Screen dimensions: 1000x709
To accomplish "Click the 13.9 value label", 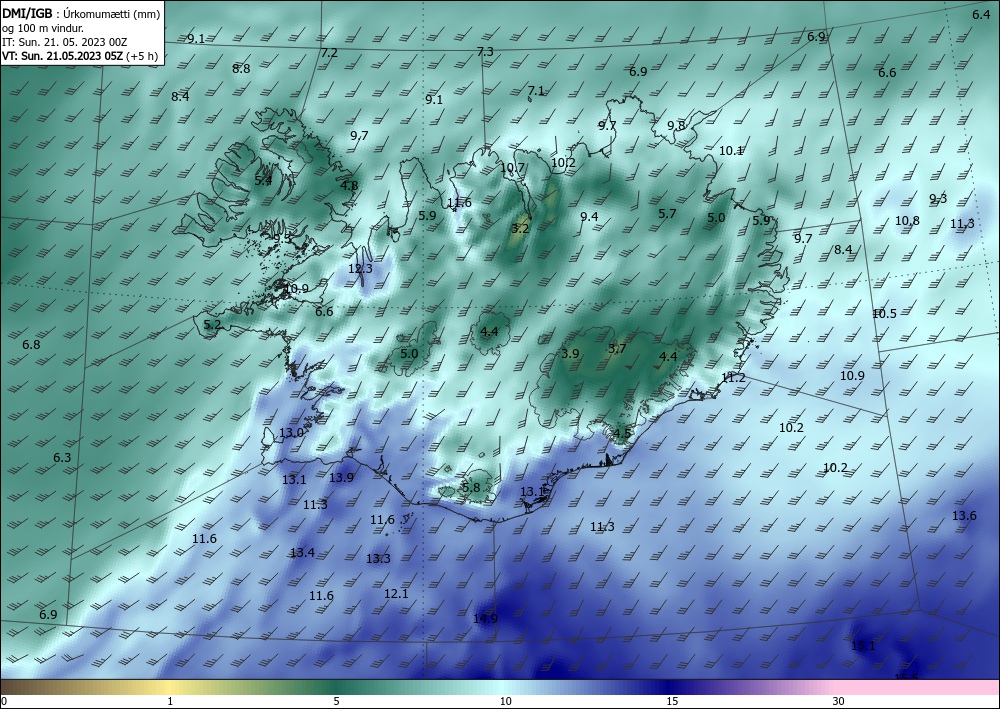I will (x=341, y=477).
